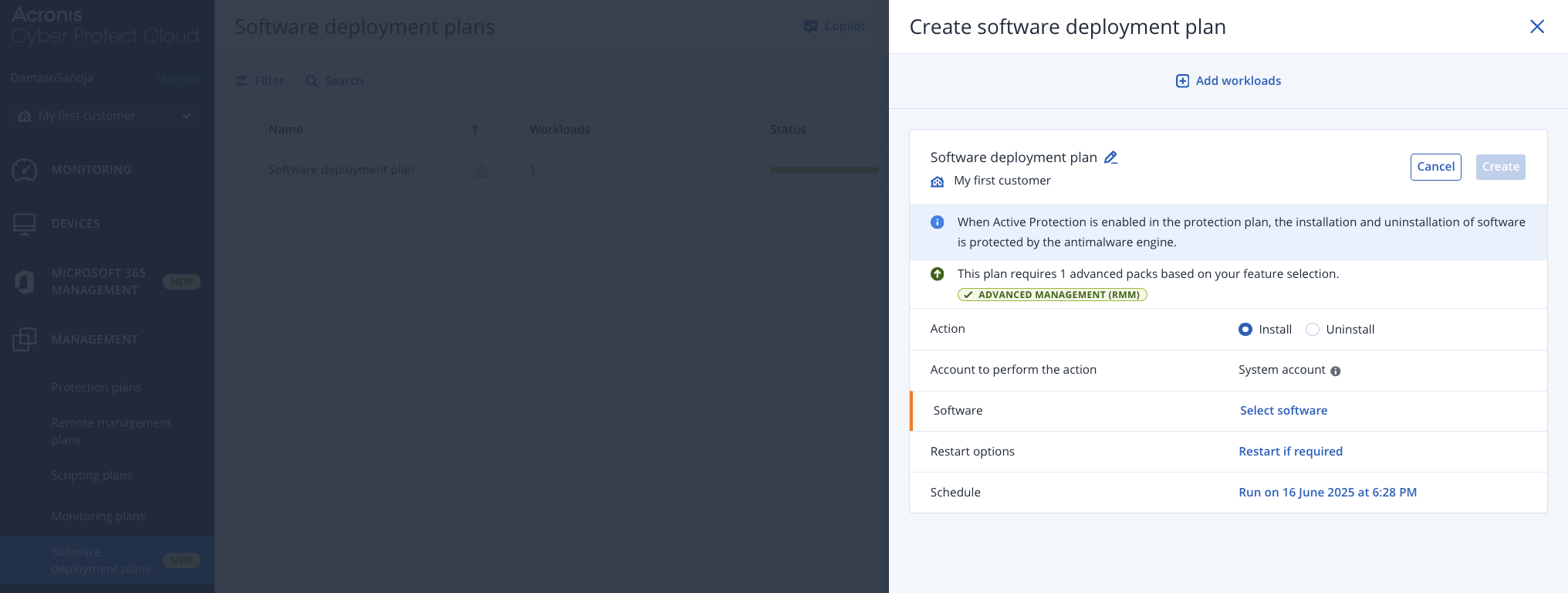Click the Add workloads link text
The height and width of the screenshot is (593, 1568).
(x=1238, y=81)
